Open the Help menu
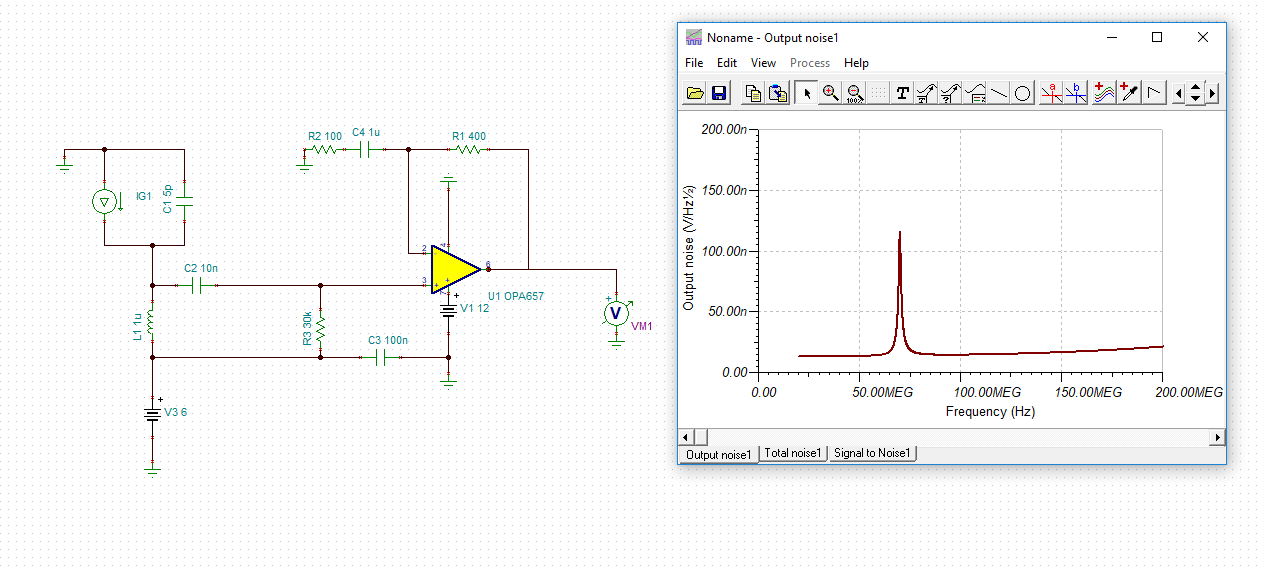1262x566 pixels. coord(856,63)
